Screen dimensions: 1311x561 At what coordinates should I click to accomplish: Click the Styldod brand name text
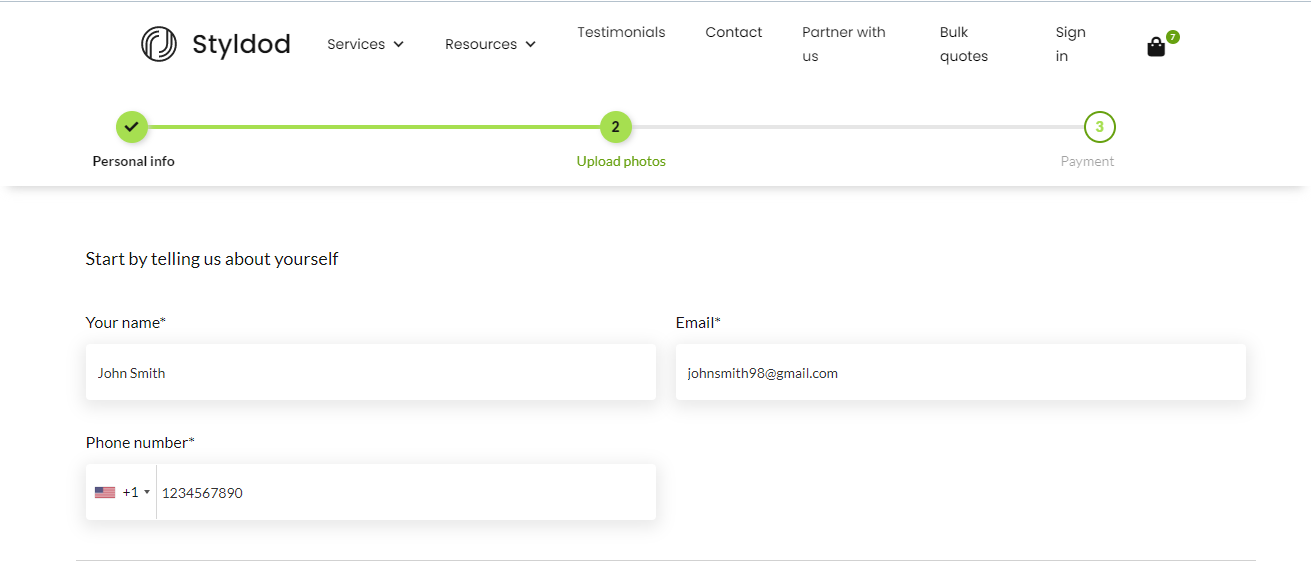tap(241, 44)
